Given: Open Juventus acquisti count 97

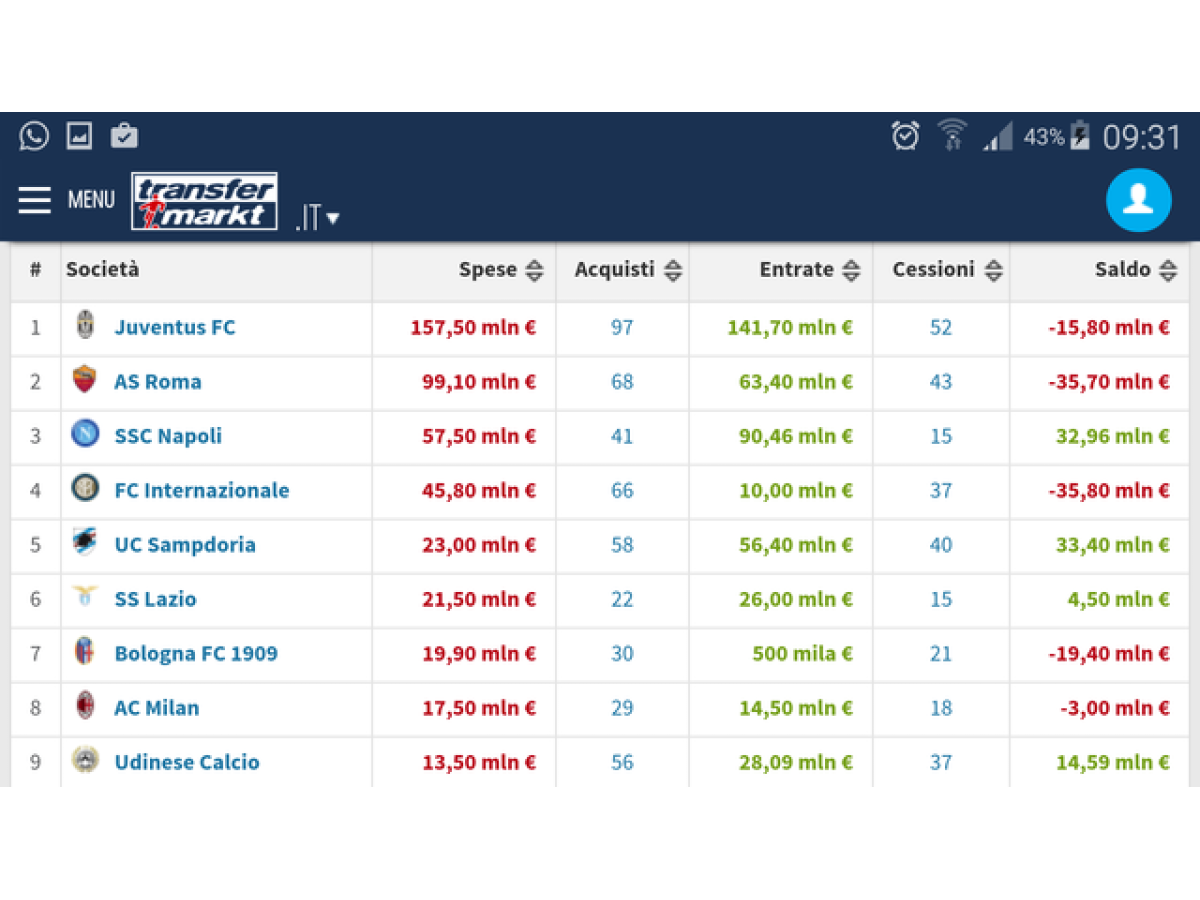Looking at the screenshot, I should pyautogui.click(x=622, y=327).
